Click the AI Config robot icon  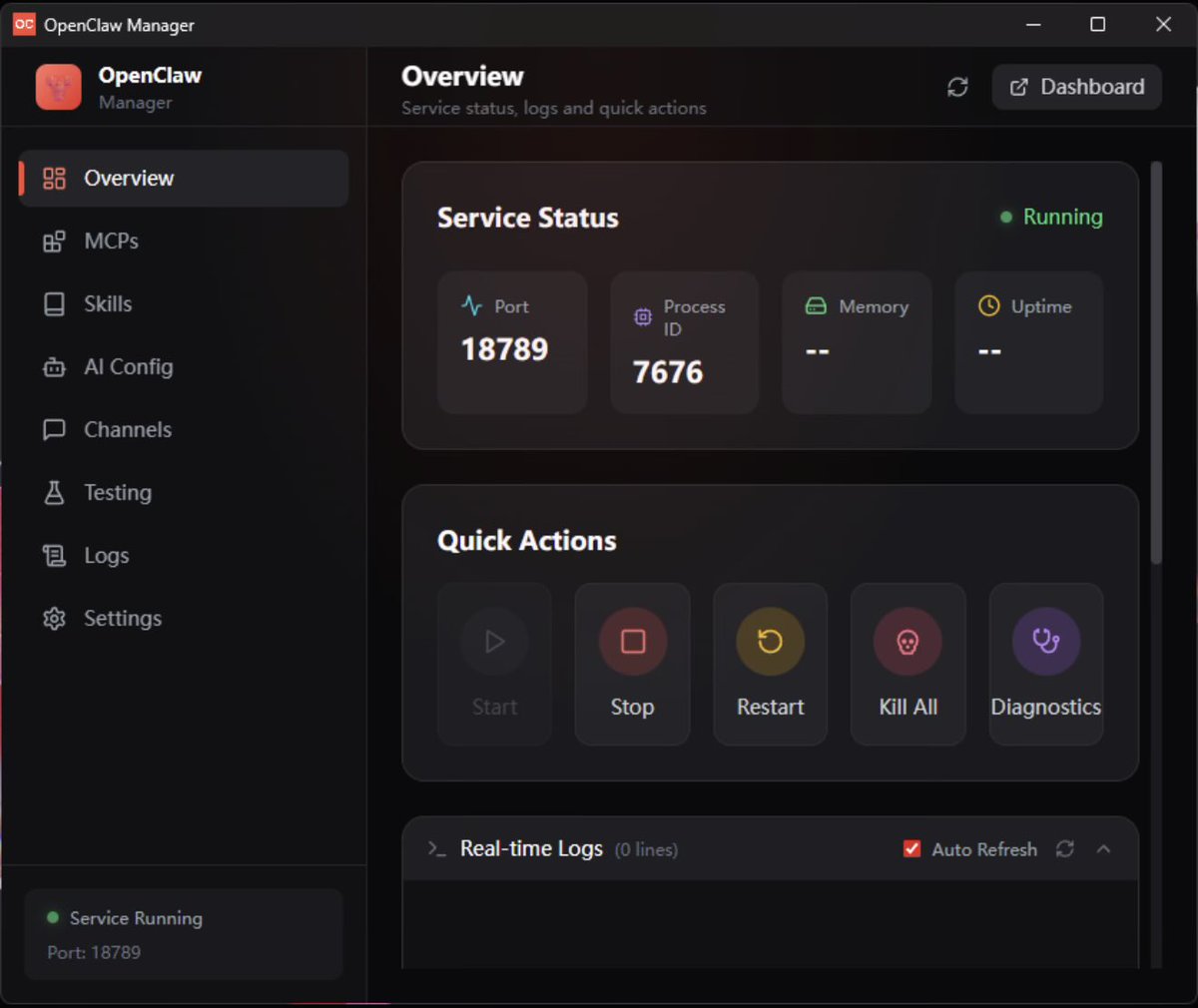54,367
